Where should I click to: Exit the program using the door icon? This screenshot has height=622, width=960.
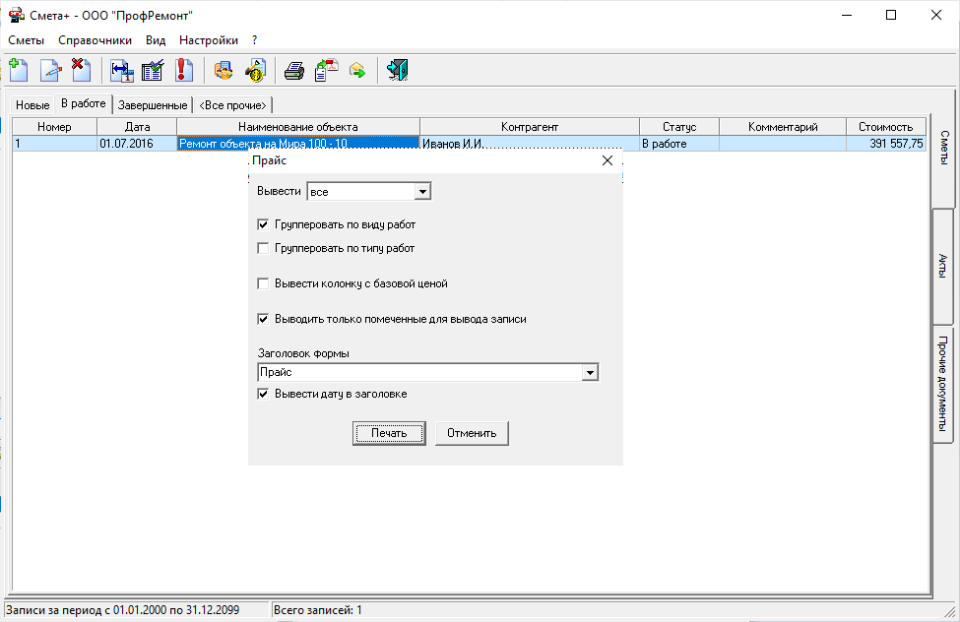coord(397,70)
